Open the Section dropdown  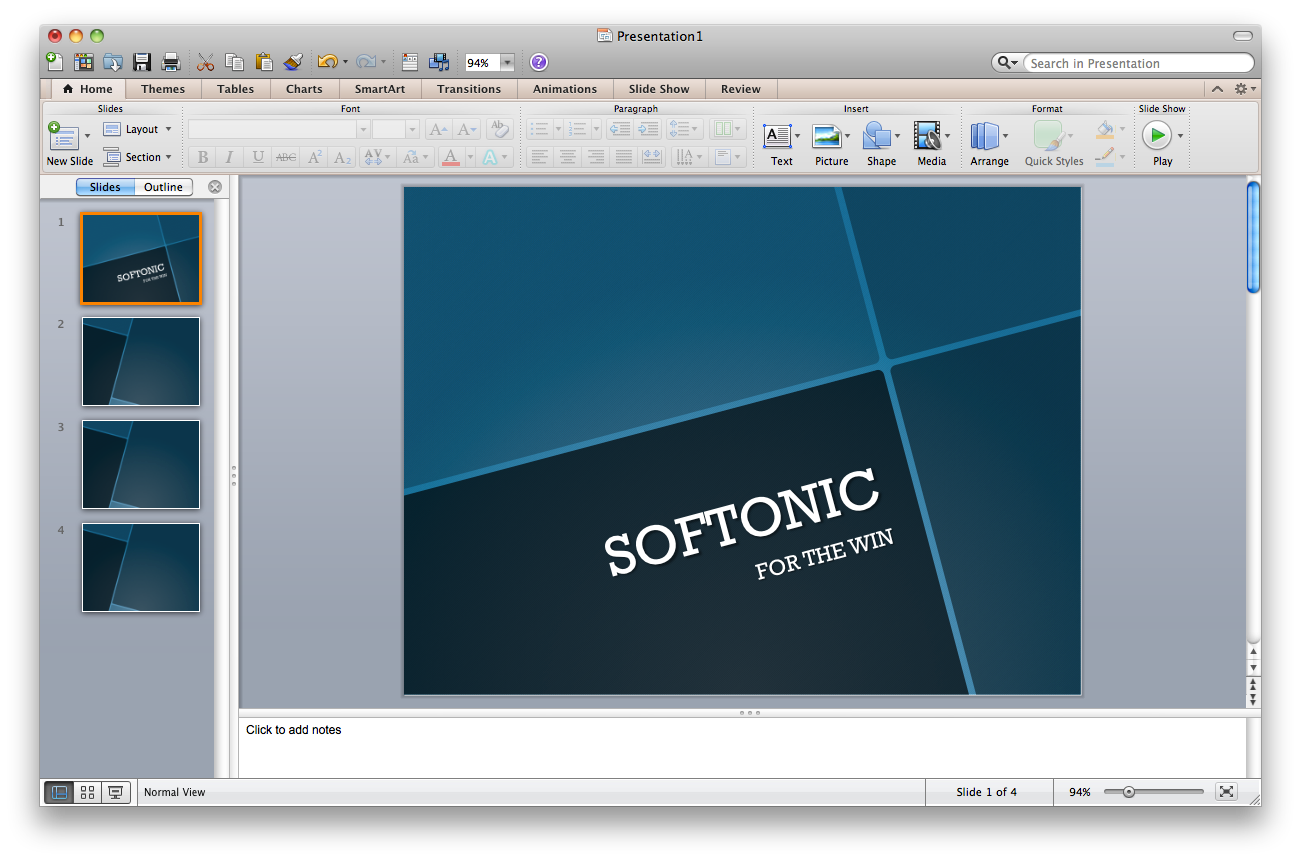(x=138, y=157)
